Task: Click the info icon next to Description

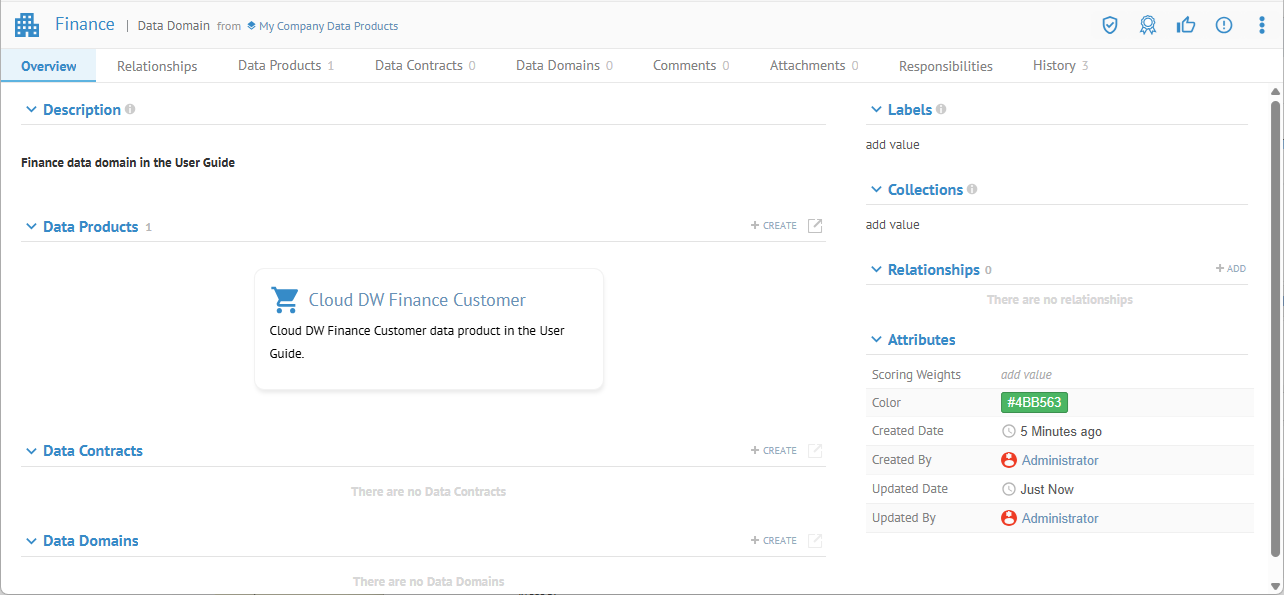Action: click(130, 109)
